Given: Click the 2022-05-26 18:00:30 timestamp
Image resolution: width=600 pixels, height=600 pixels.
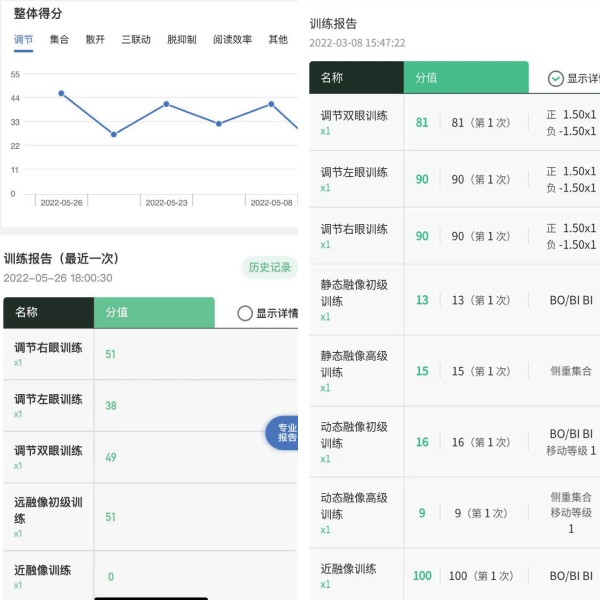Looking at the screenshot, I should pyautogui.click(x=58, y=278).
